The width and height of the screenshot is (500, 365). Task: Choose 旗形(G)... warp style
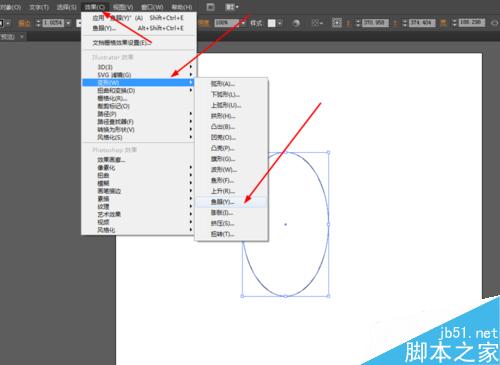[231, 159]
